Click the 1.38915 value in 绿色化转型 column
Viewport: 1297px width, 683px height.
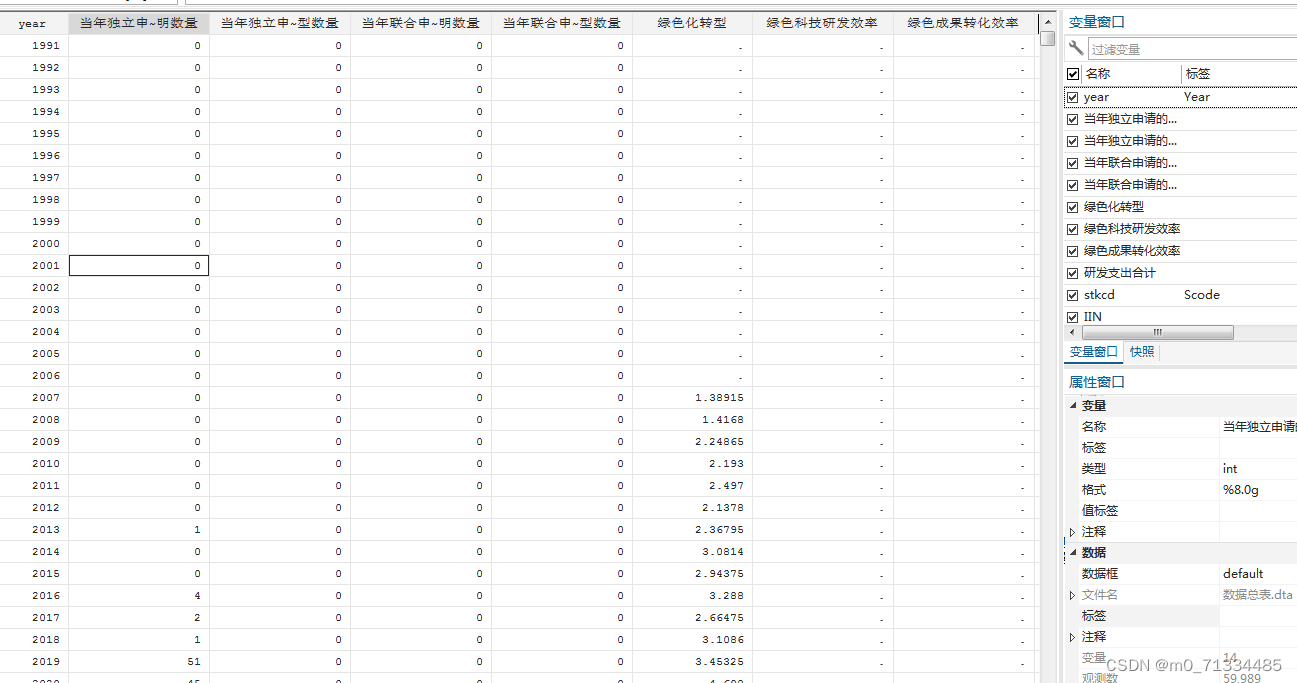point(692,397)
